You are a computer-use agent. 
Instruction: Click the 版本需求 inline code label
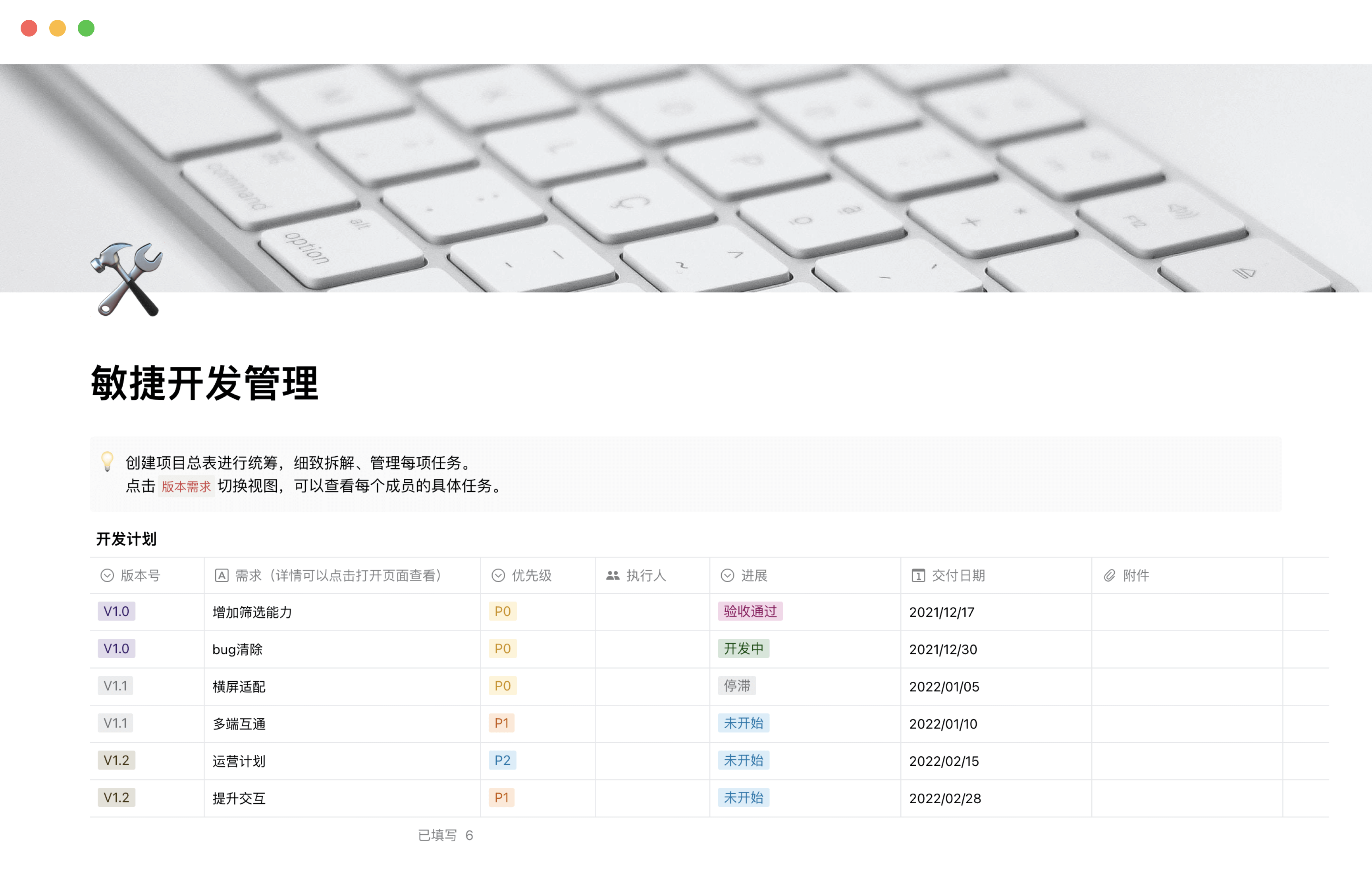coord(186,487)
